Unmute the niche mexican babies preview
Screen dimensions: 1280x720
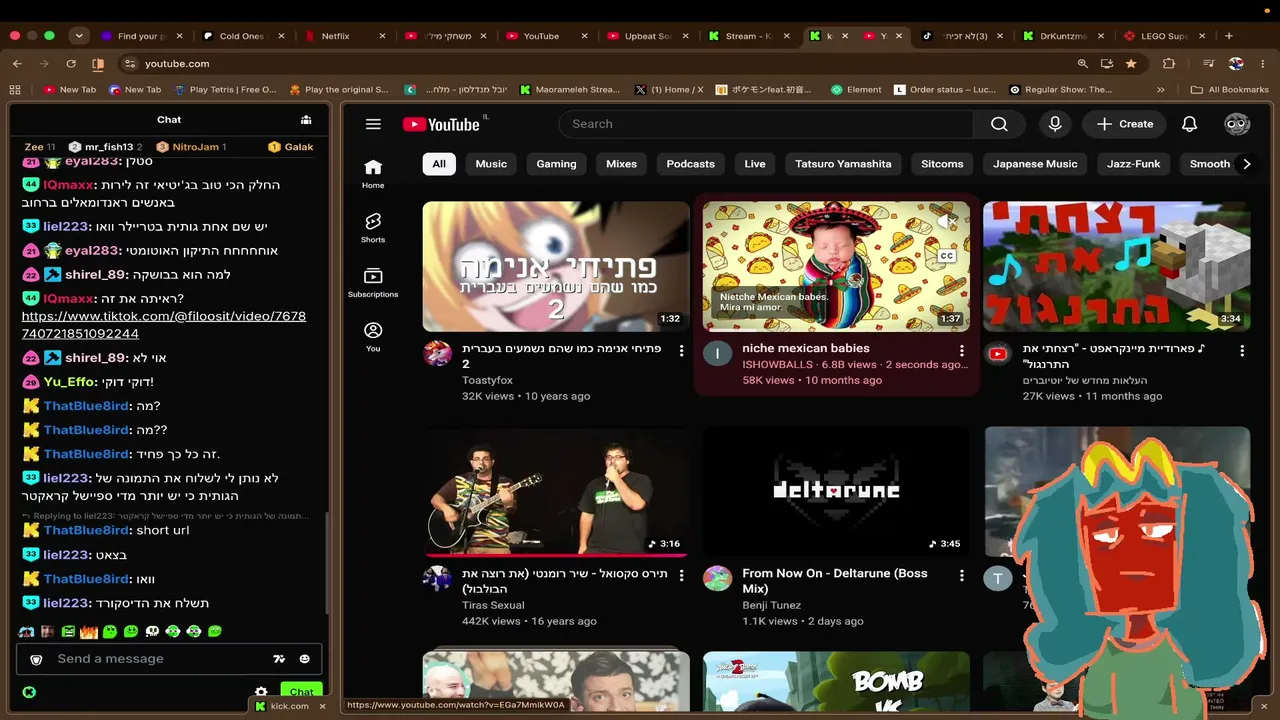coord(946,221)
